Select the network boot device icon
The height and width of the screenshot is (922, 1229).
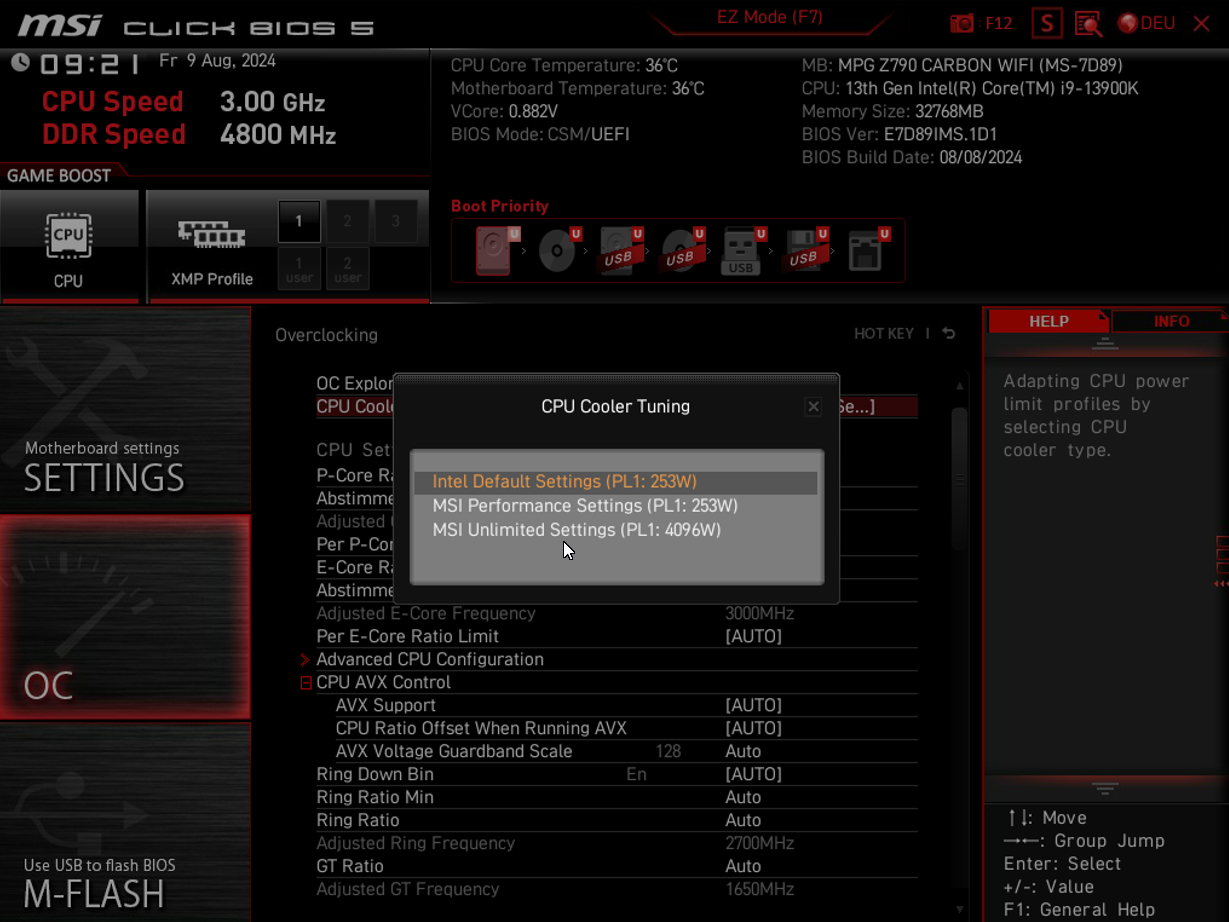[x=866, y=250]
